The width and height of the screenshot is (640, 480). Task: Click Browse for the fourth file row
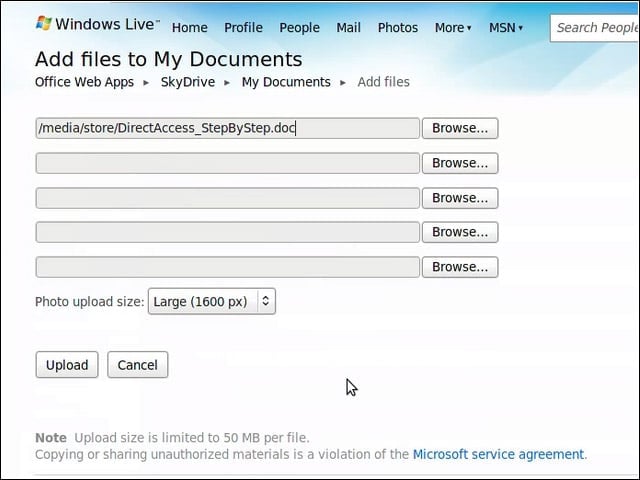pos(460,232)
